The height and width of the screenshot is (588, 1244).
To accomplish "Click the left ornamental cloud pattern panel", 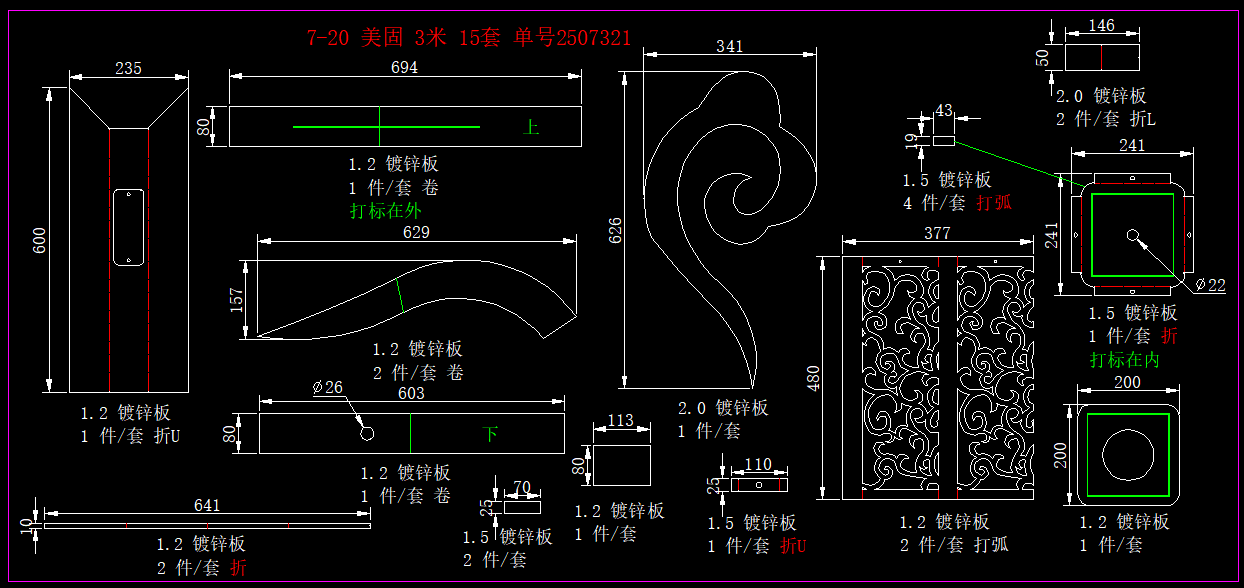I will tap(900, 378).
